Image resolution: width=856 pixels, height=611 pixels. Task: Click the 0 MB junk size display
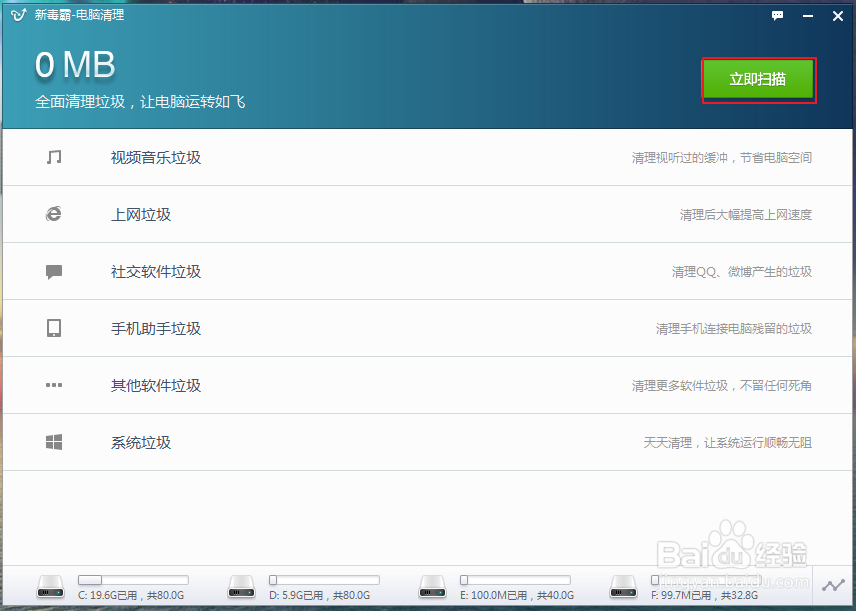(74, 64)
